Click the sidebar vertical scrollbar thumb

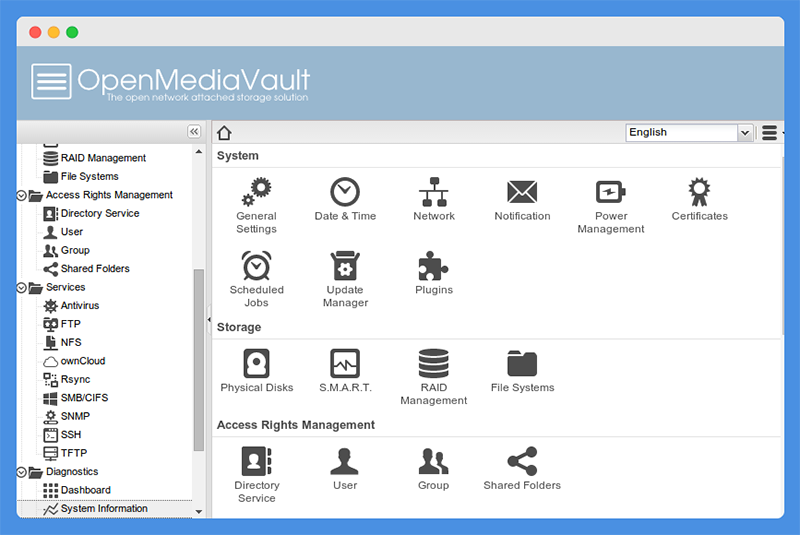click(x=199, y=360)
